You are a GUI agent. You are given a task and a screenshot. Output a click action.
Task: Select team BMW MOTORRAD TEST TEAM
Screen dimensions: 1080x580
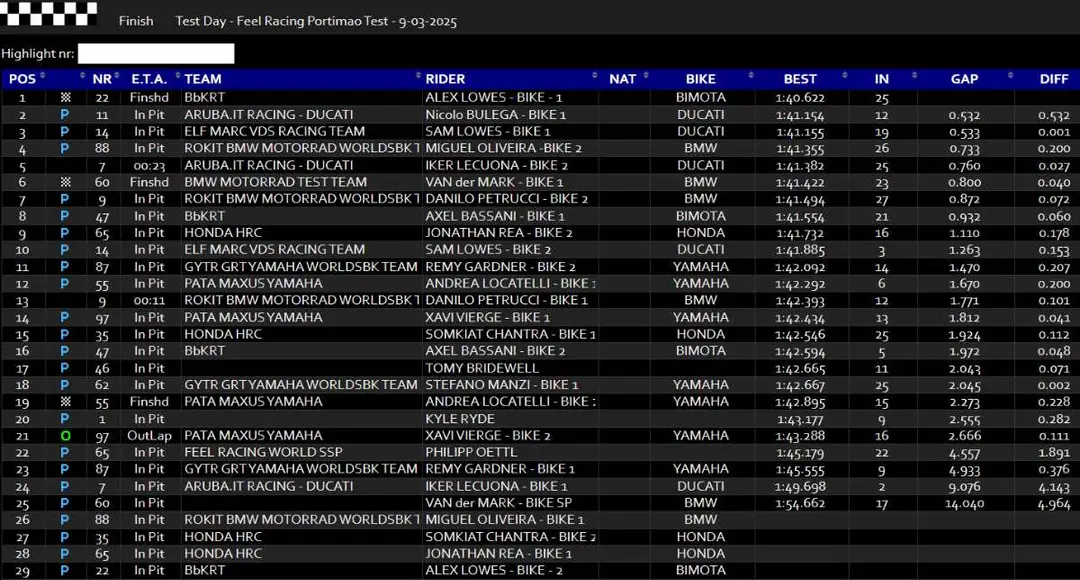point(276,182)
